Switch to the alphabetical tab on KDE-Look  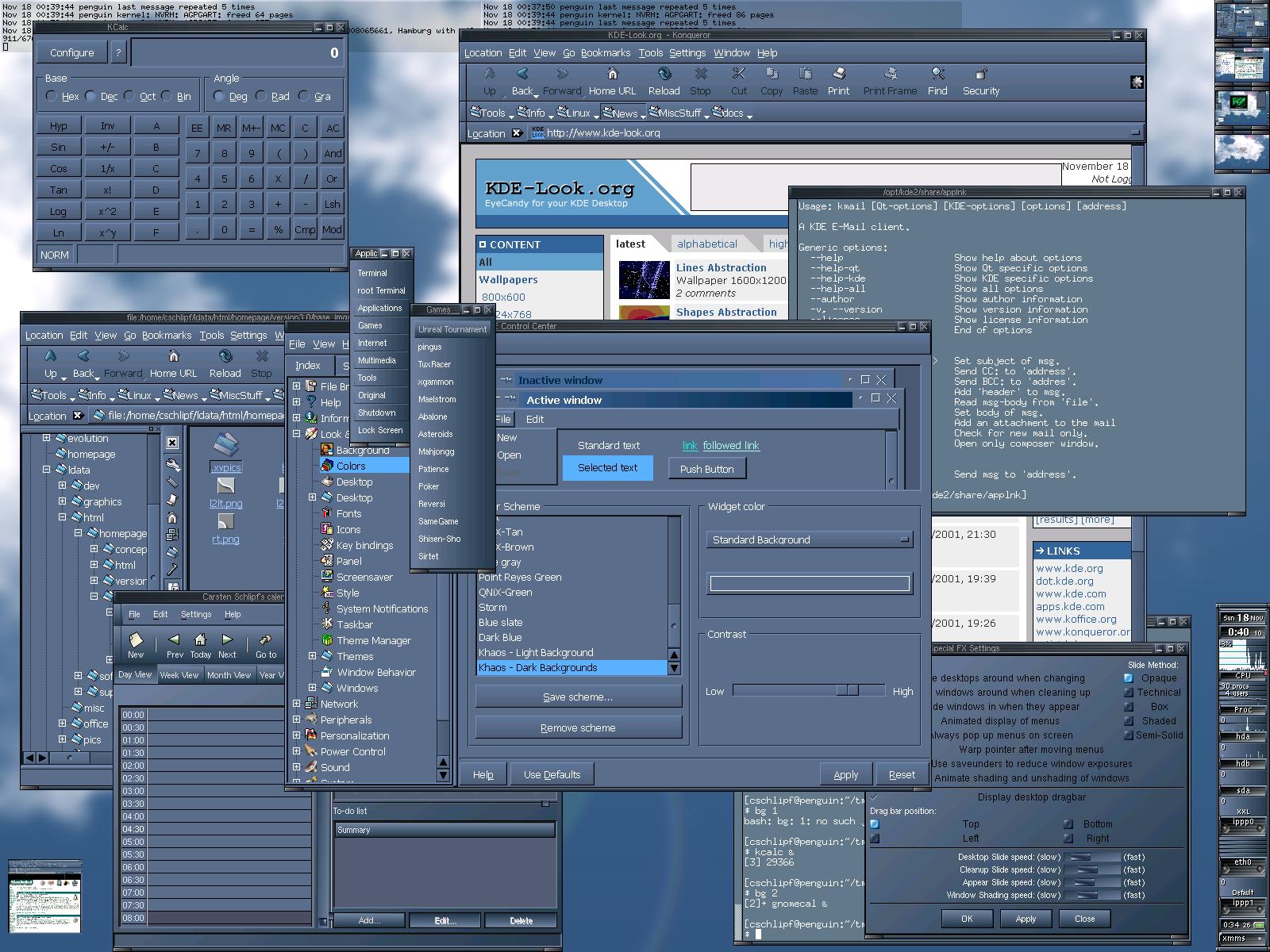707,244
